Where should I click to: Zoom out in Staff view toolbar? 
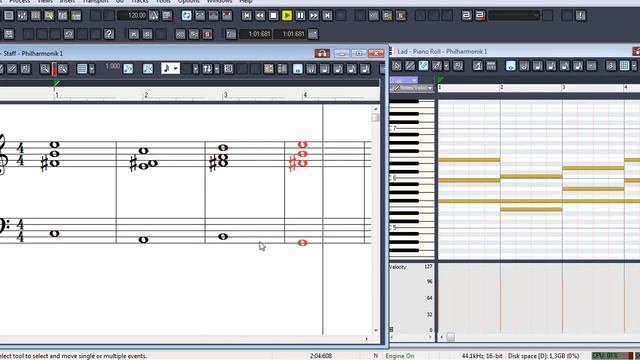click(44, 69)
